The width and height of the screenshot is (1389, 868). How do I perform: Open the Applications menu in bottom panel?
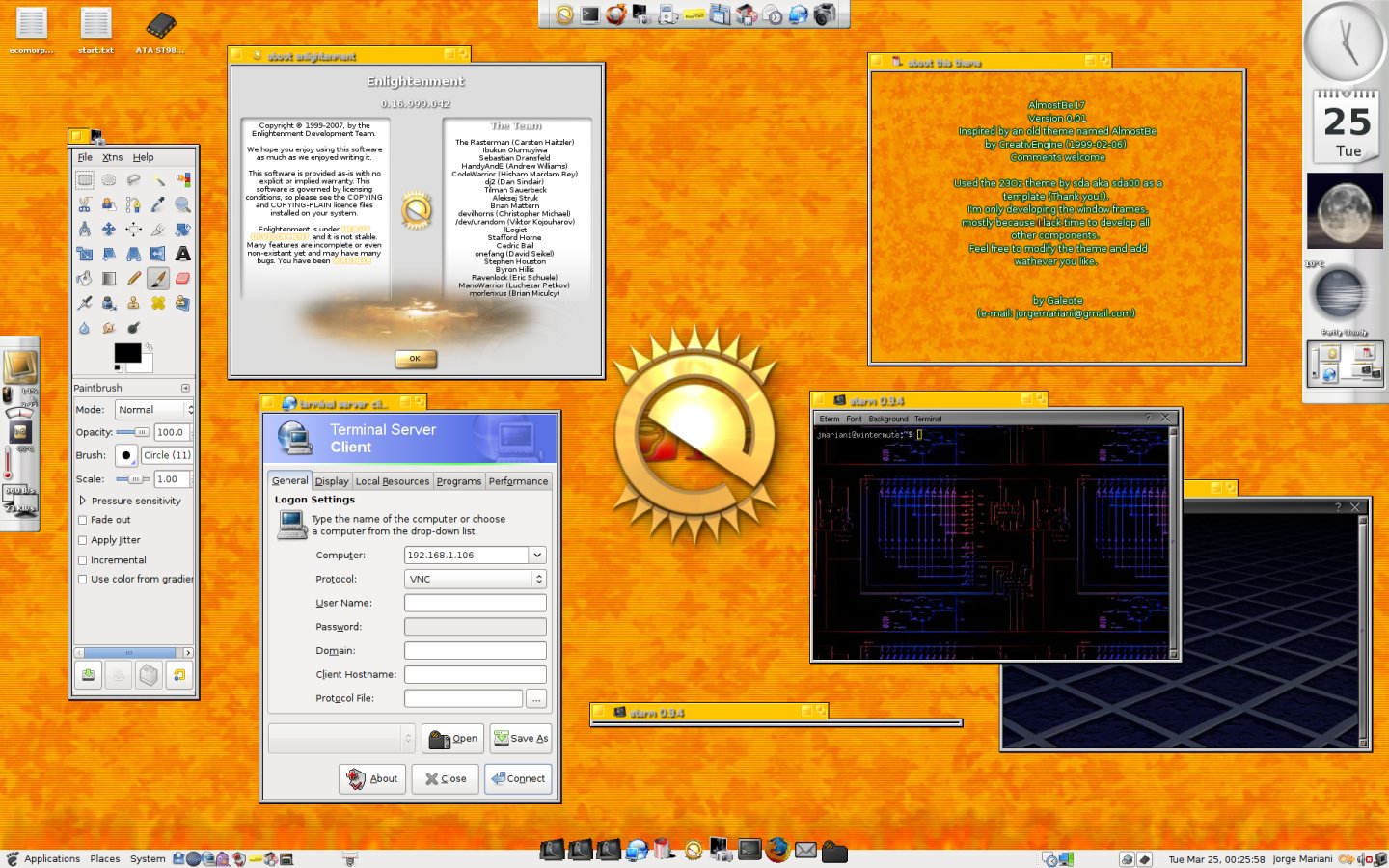click(52, 858)
